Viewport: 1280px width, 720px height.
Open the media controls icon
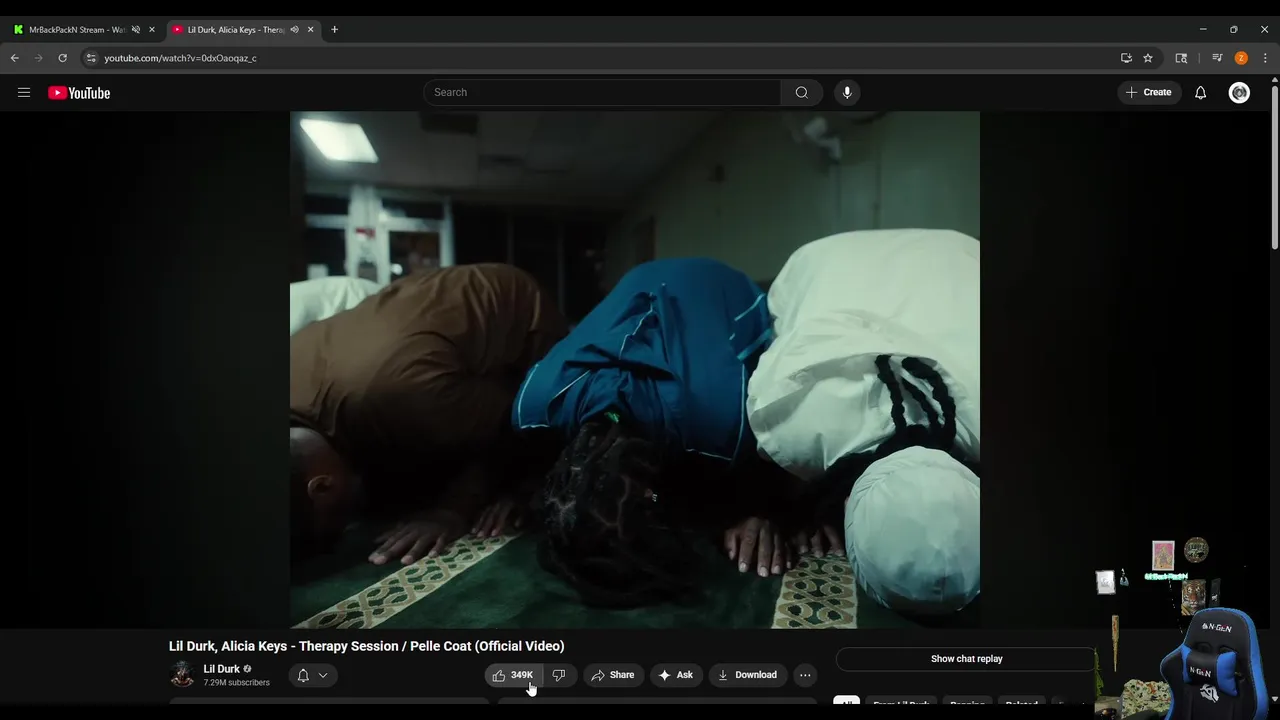click(x=1217, y=58)
